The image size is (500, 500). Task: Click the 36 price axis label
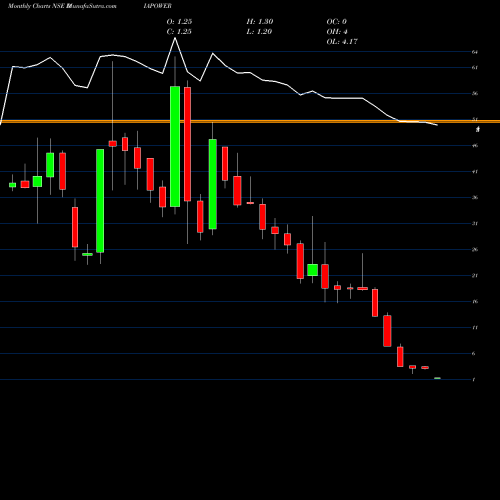pos(475,198)
